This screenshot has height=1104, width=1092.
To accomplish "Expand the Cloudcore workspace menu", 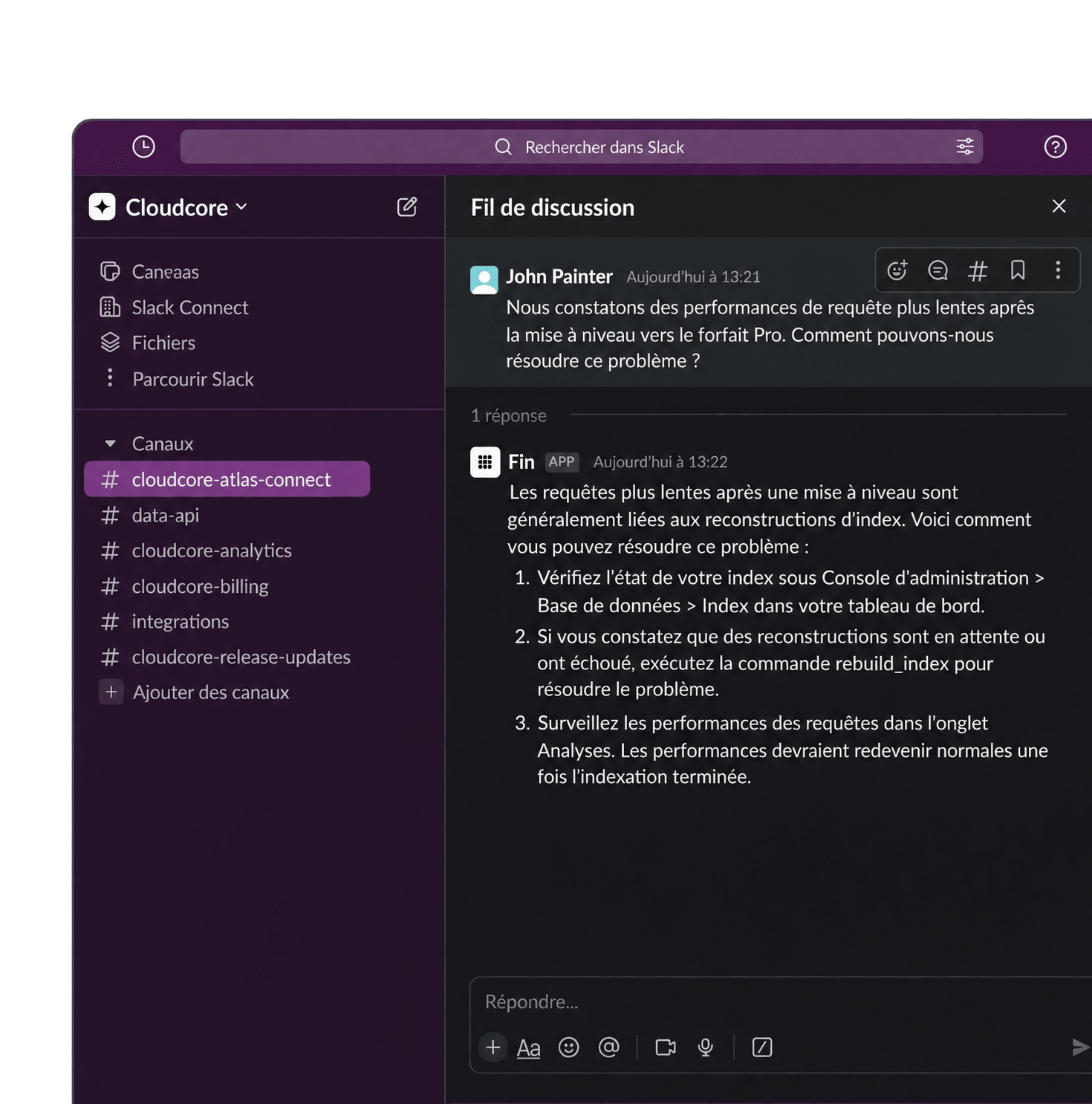I will (x=241, y=207).
